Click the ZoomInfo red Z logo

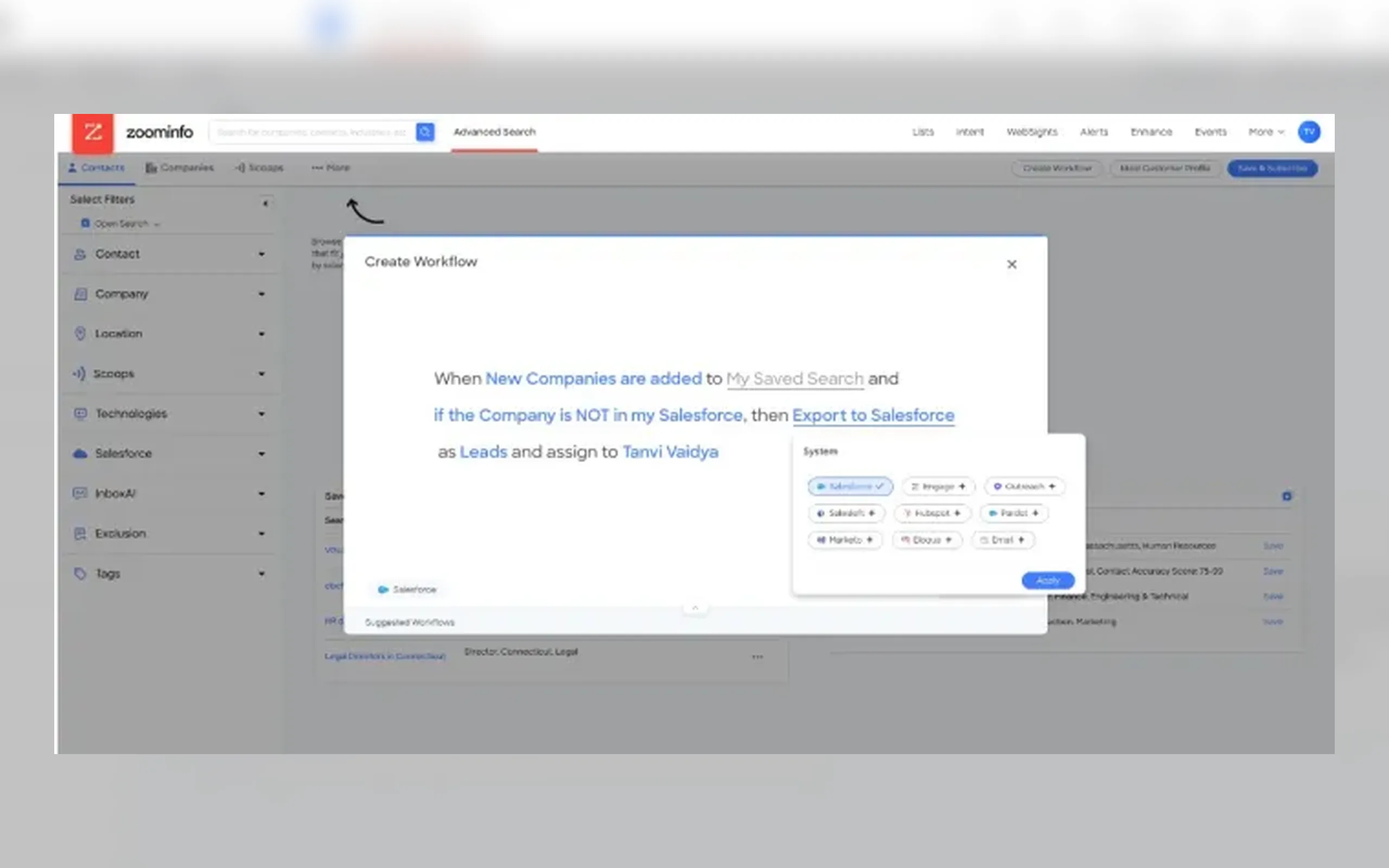tap(92, 133)
